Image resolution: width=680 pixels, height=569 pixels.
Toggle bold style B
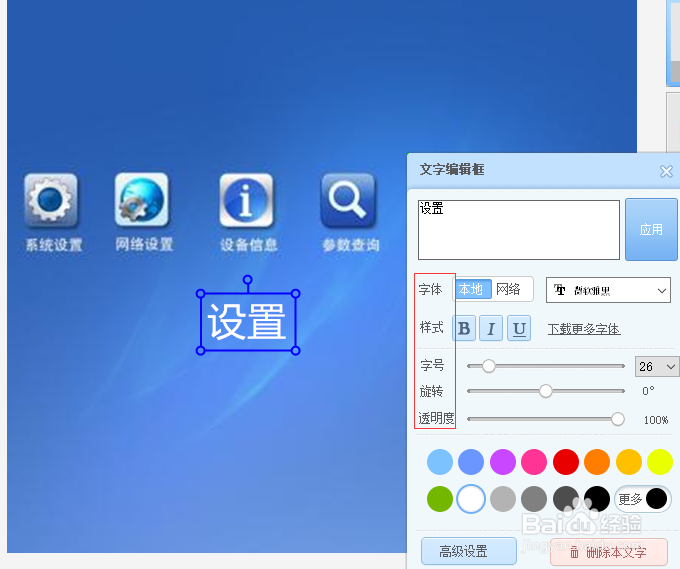click(x=464, y=328)
